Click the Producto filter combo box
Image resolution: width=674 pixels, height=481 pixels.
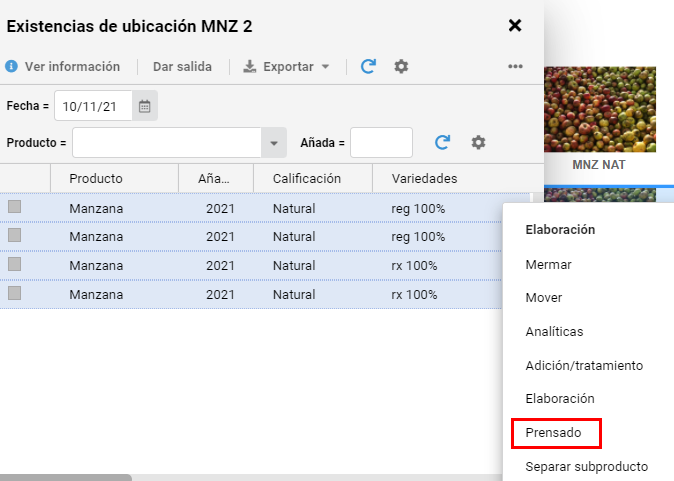click(x=167, y=143)
